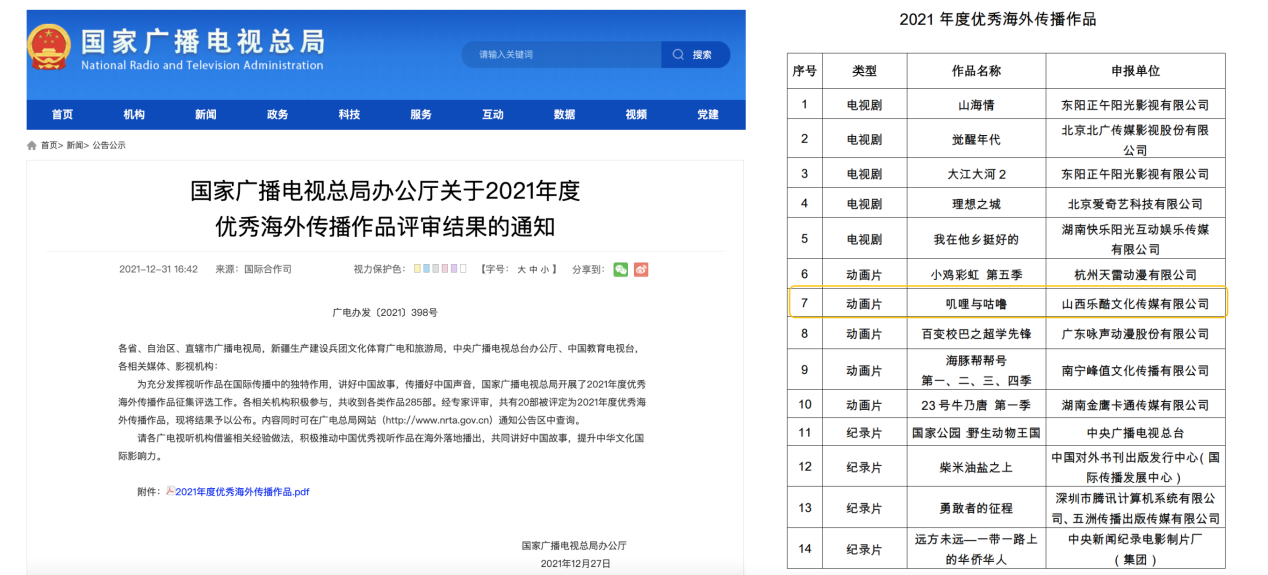This screenshot has height=575, width=1268.
Task: Click the home icon in breadcrumb
Action: click(x=32, y=145)
